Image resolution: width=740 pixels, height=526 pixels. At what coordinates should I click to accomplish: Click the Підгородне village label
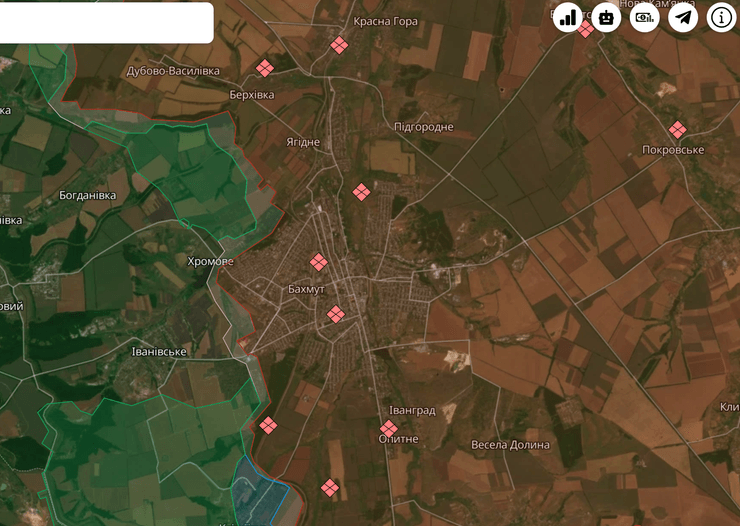pyautogui.click(x=423, y=127)
